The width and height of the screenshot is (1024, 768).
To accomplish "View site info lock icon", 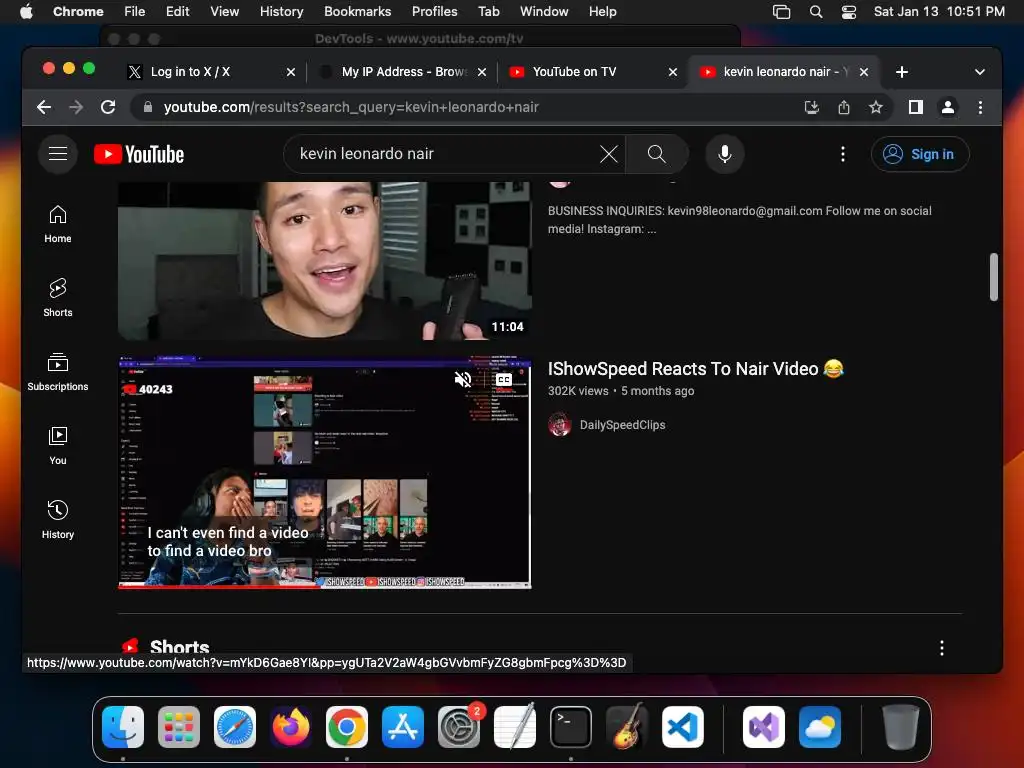I will coord(148,107).
